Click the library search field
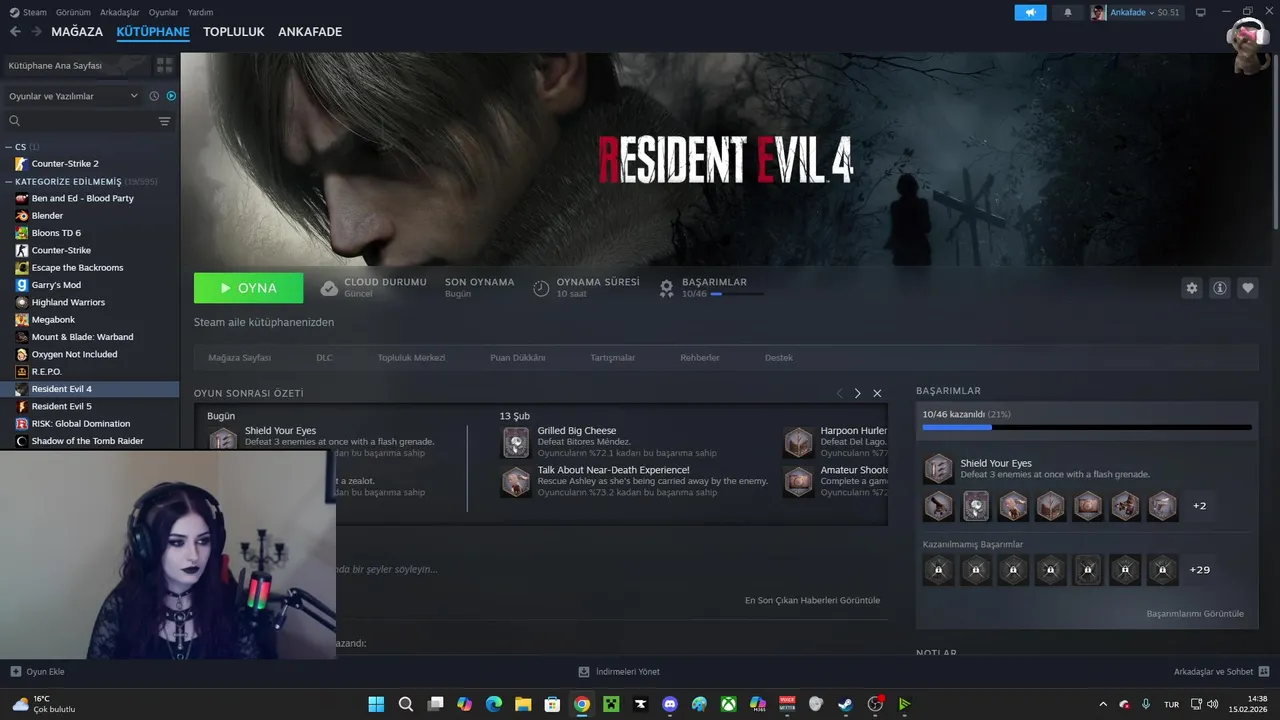 (x=80, y=121)
